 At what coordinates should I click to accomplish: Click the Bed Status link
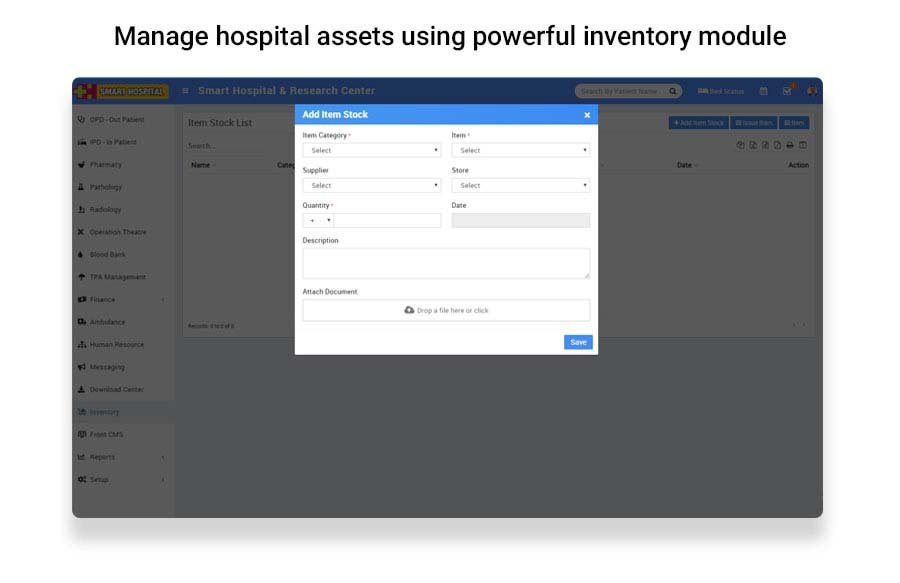[721, 91]
